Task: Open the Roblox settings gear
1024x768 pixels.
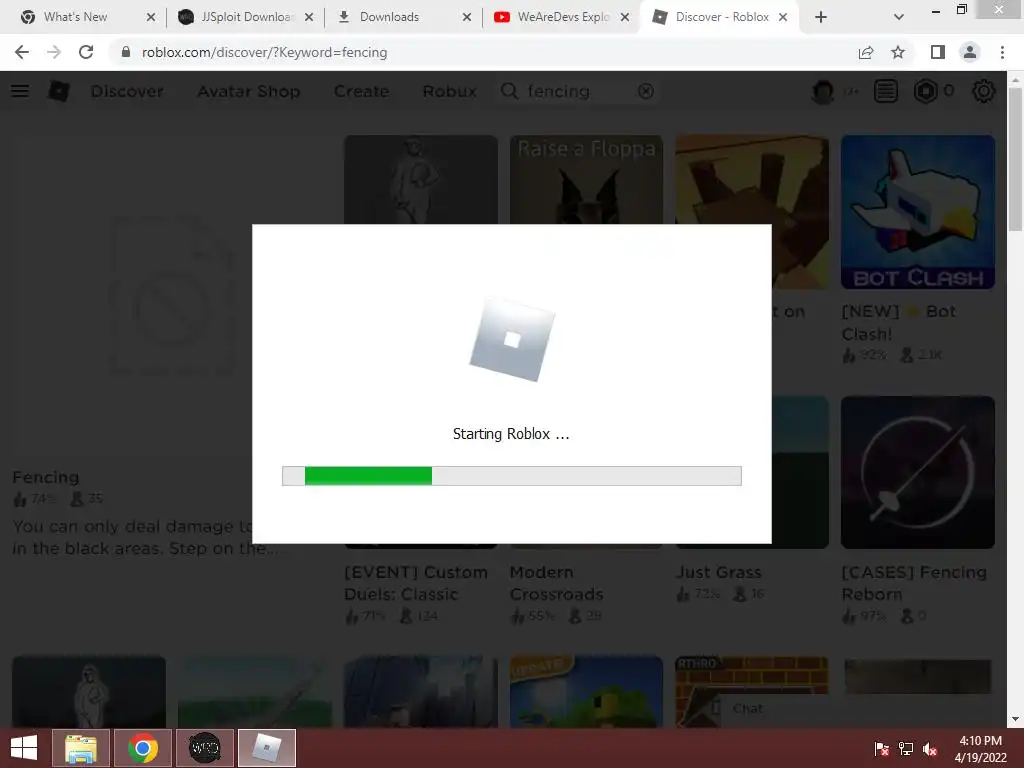Action: coord(984,91)
